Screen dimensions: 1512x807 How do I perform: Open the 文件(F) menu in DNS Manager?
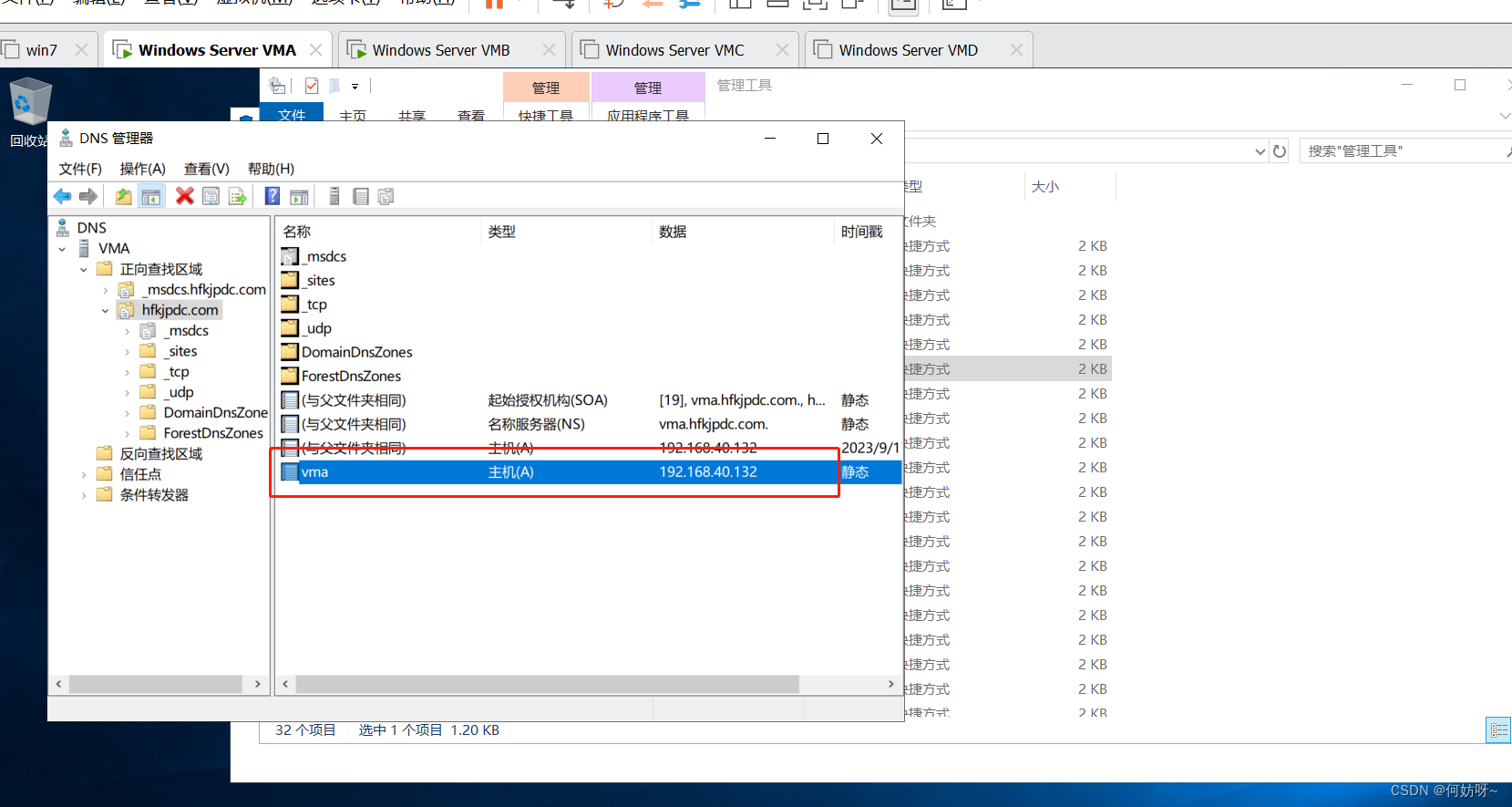pyautogui.click(x=80, y=169)
